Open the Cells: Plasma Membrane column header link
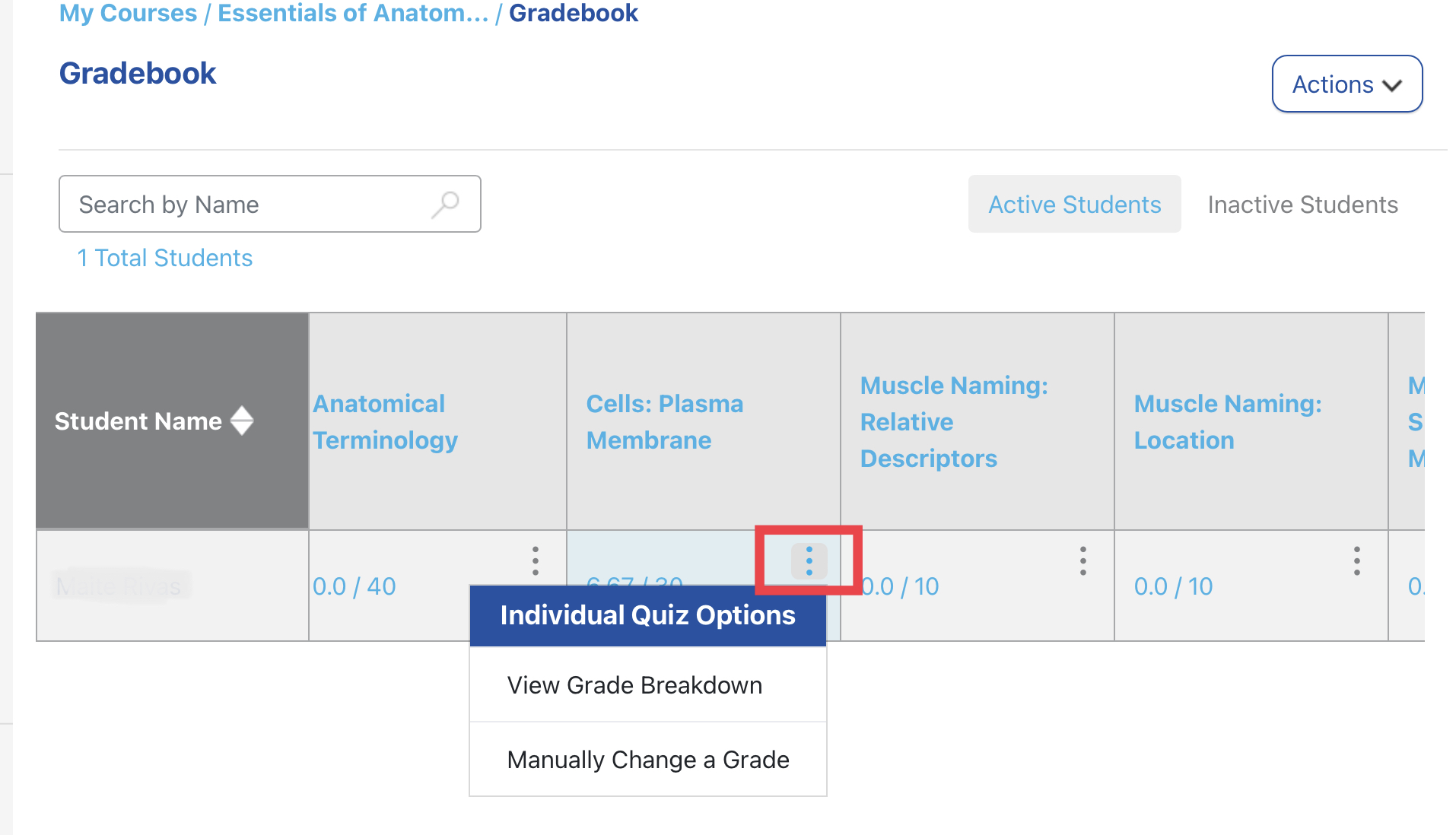The height and width of the screenshot is (835, 1456). tap(665, 421)
